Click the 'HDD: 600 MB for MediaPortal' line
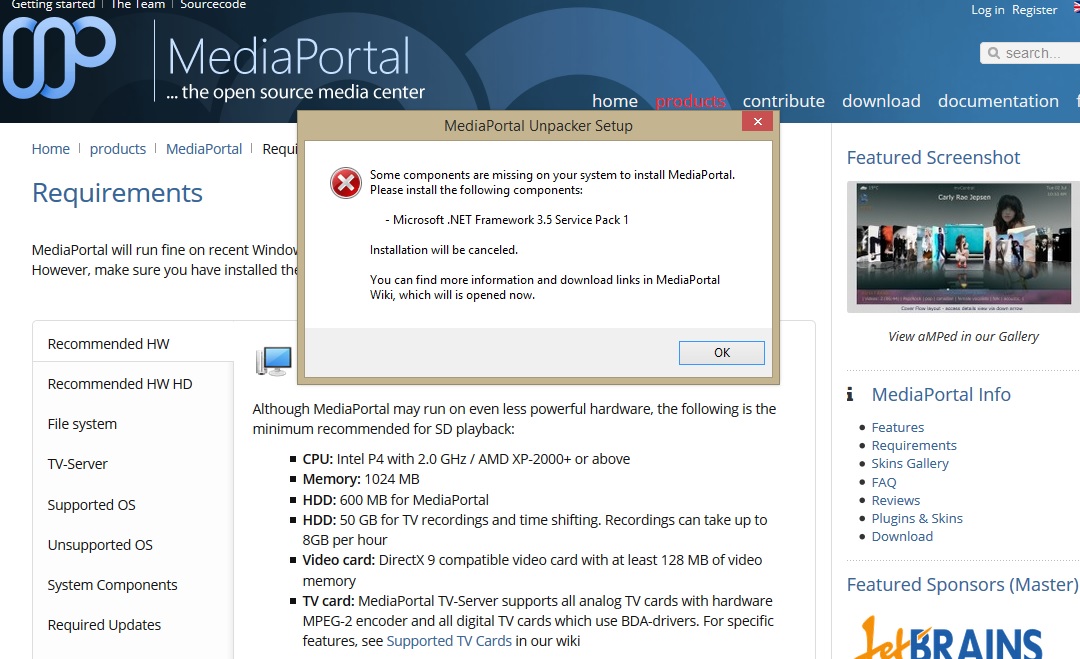 coord(395,500)
